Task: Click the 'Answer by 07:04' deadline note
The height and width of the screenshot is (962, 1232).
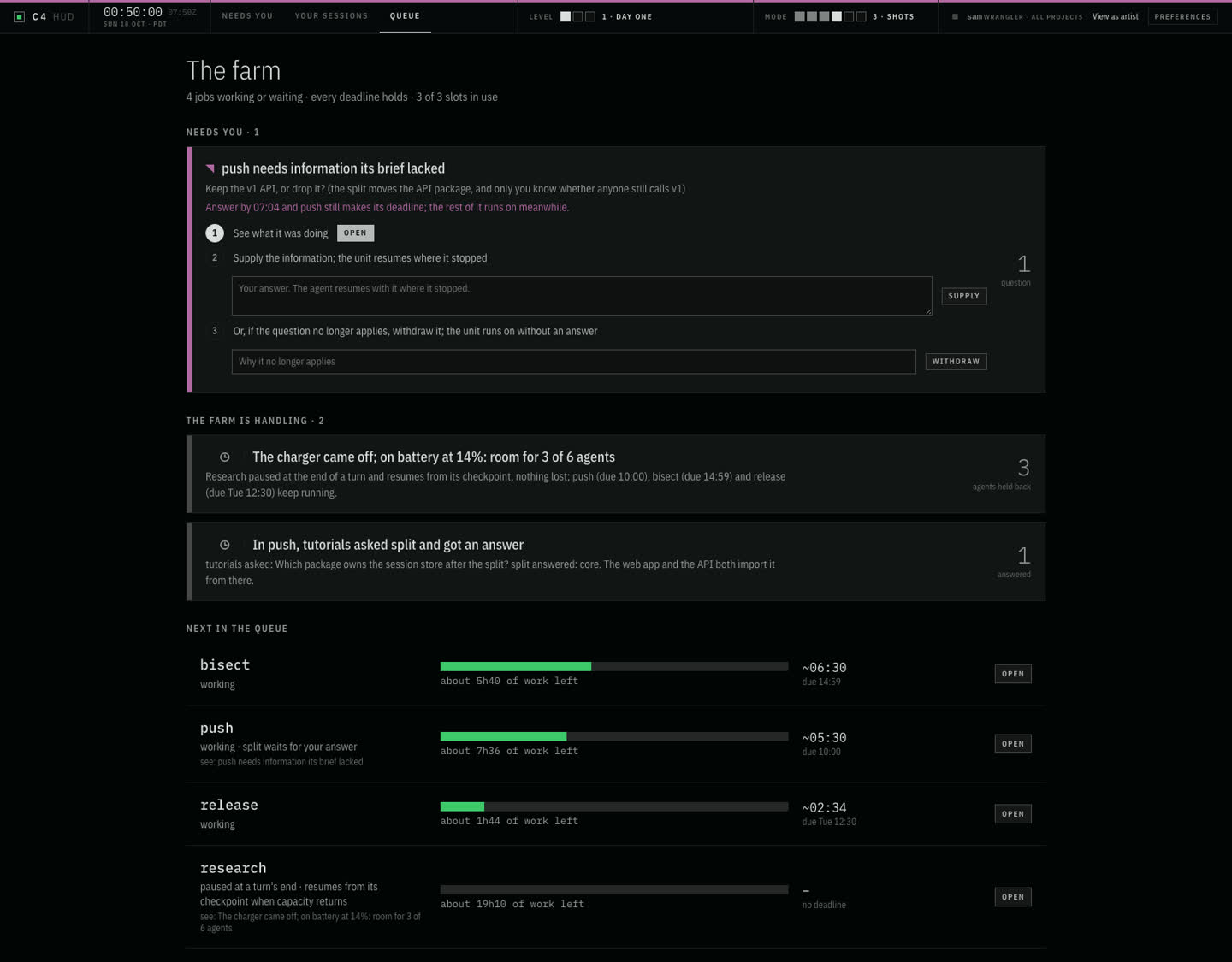Action: pyautogui.click(x=387, y=207)
